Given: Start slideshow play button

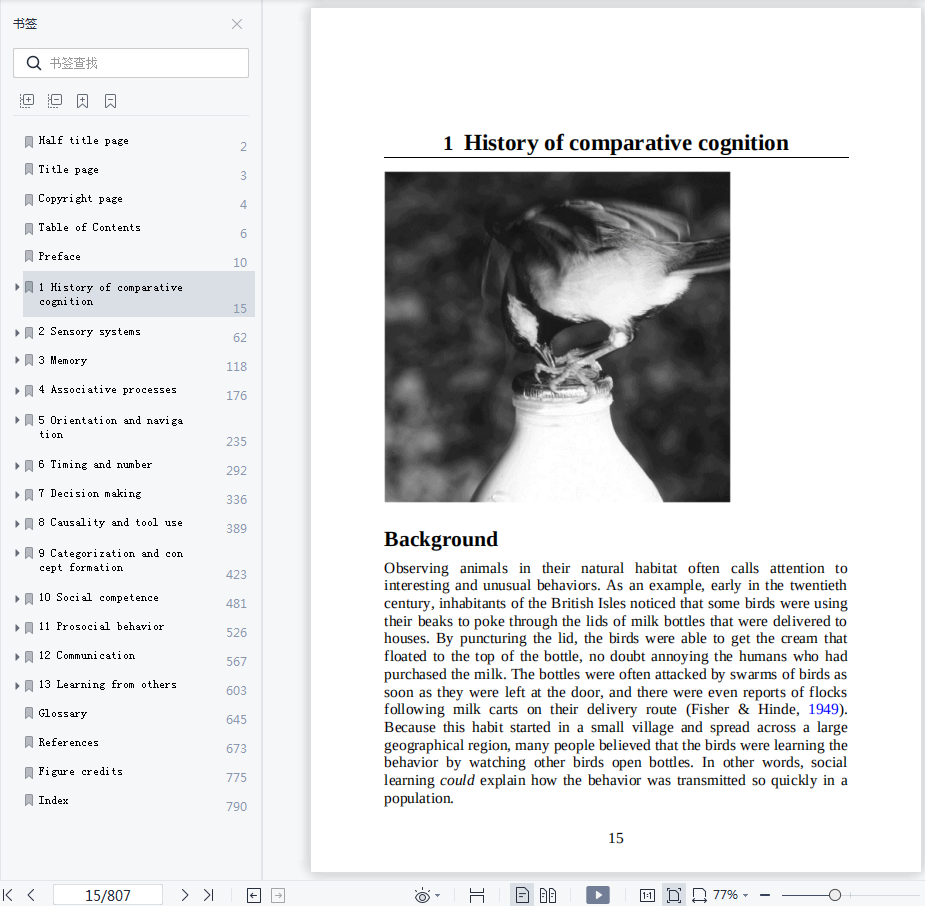Looking at the screenshot, I should click(x=598, y=895).
